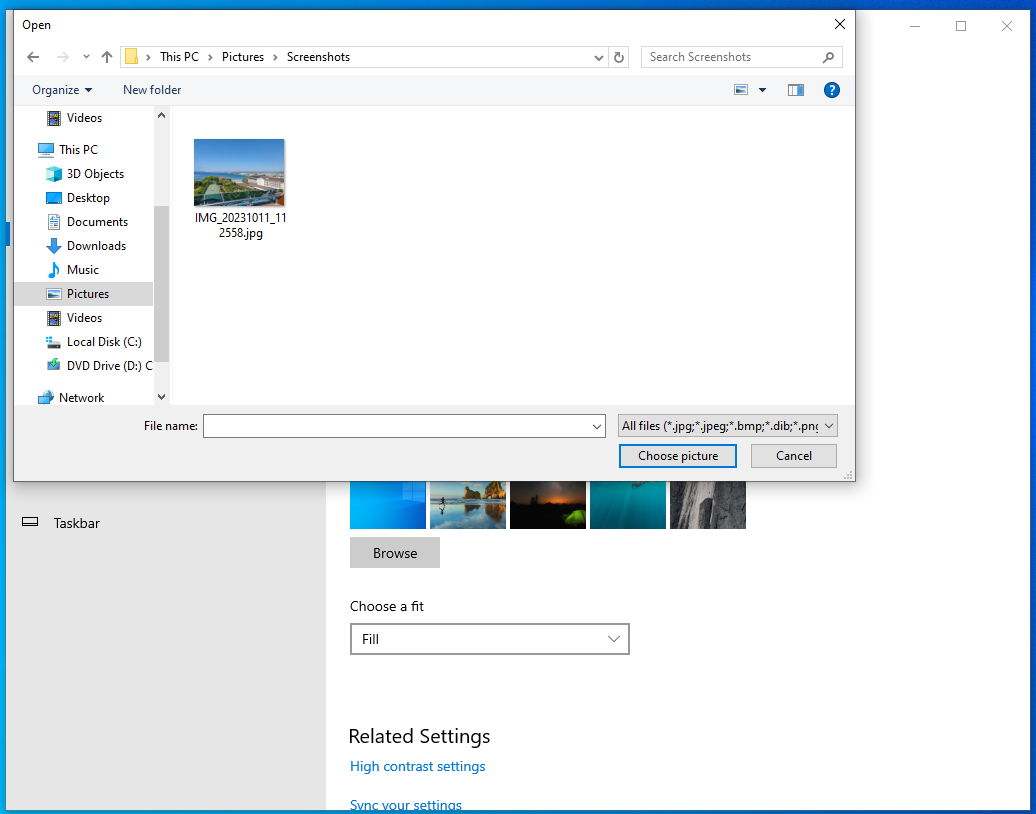Select the underwater wallpaper thumbnail

pos(628,505)
